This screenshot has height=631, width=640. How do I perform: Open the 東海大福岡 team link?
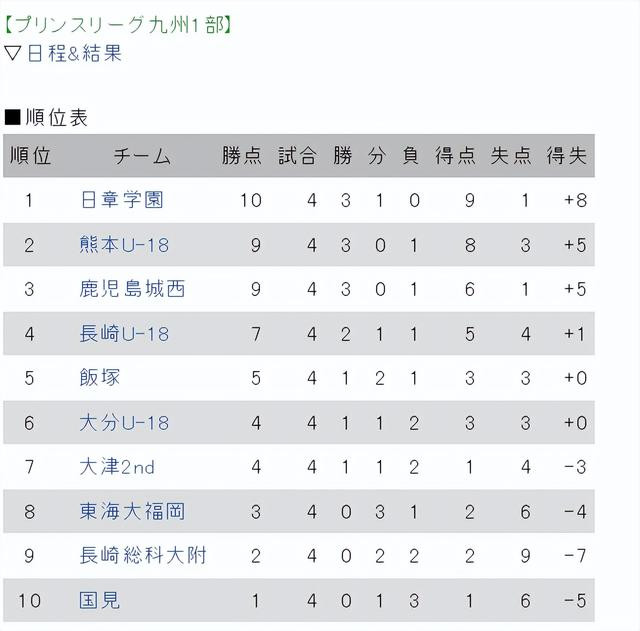(132, 512)
